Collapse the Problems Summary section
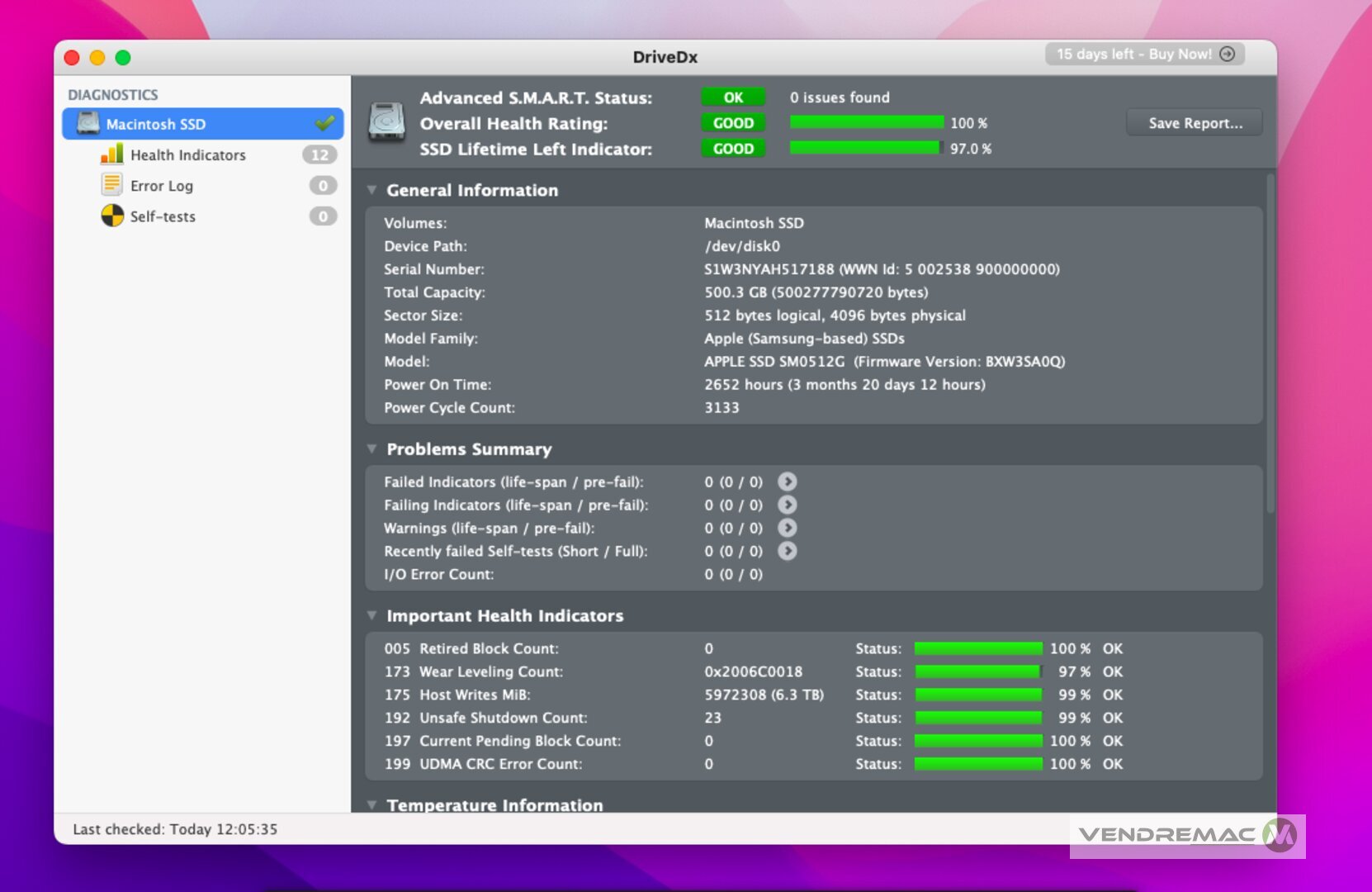 (x=372, y=449)
